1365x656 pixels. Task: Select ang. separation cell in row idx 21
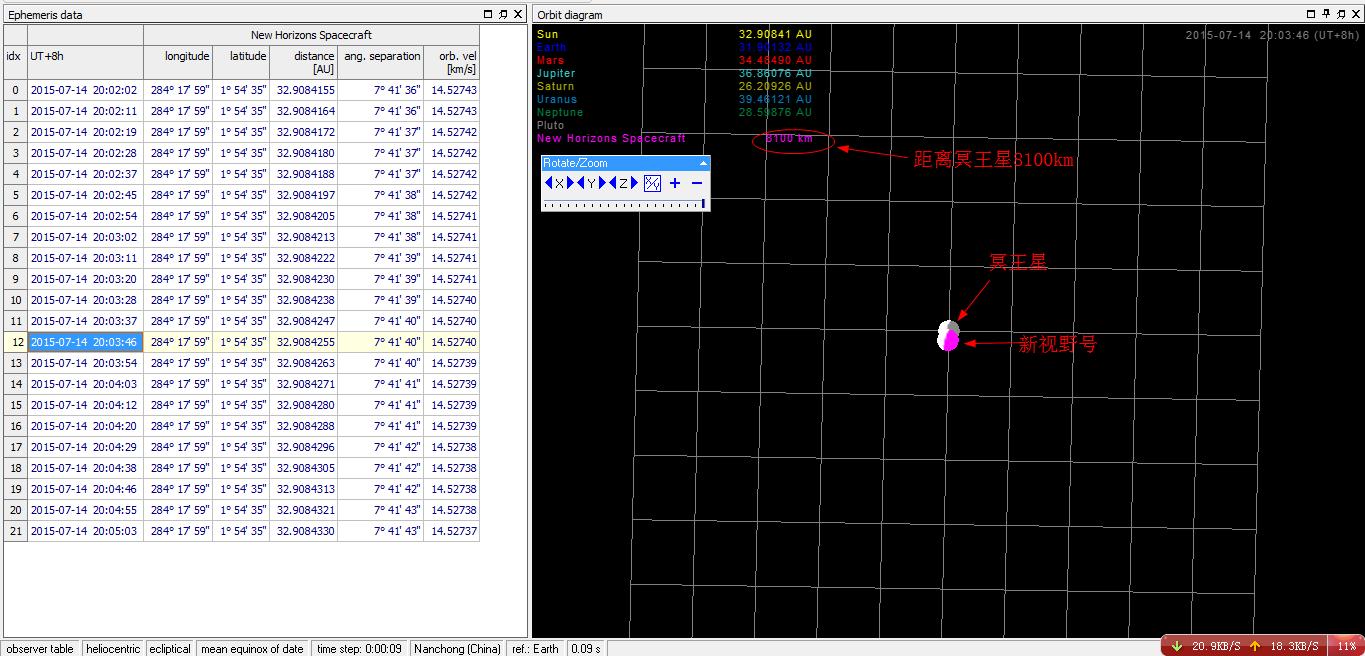(x=381, y=531)
